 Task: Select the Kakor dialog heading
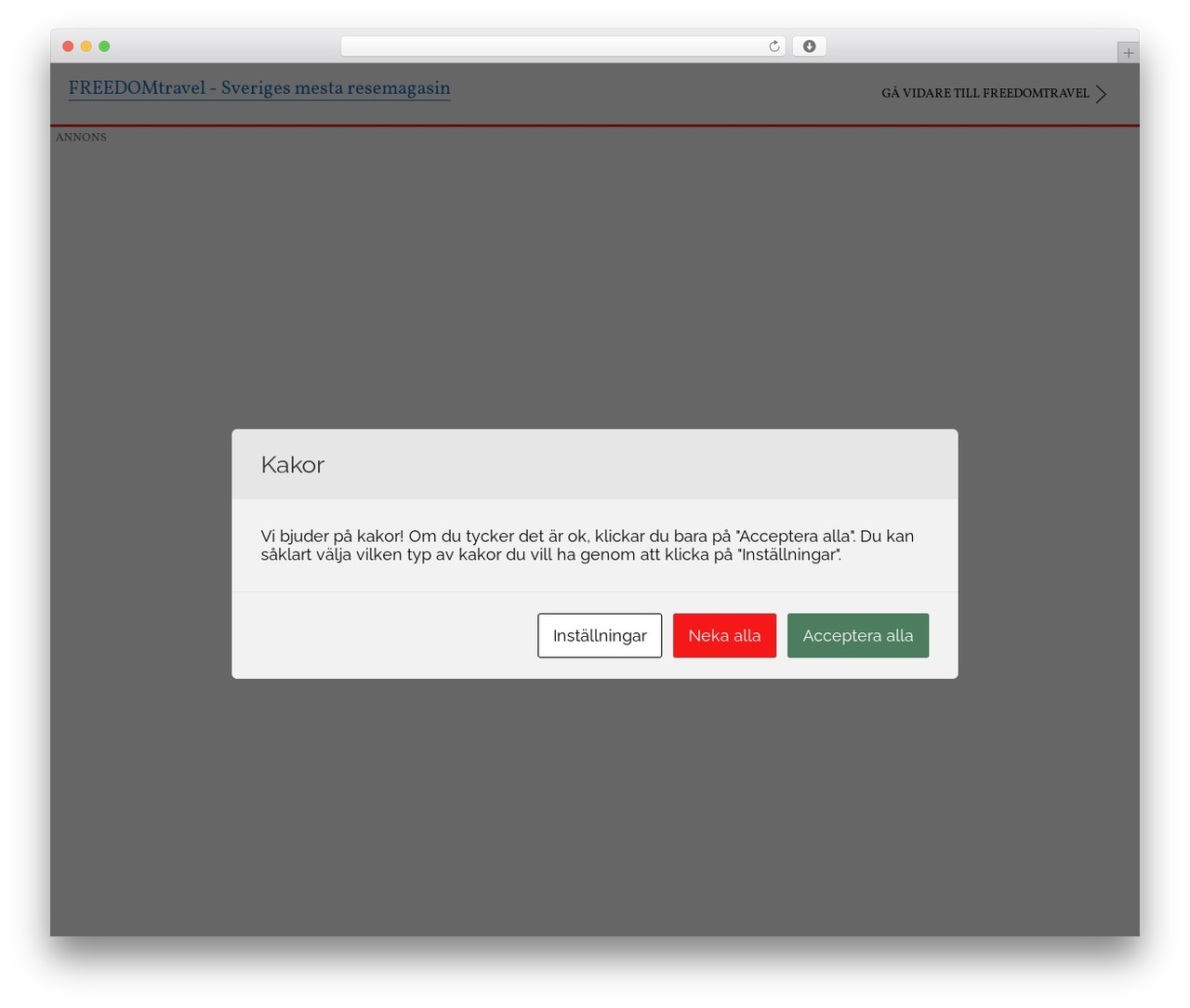coord(293,465)
